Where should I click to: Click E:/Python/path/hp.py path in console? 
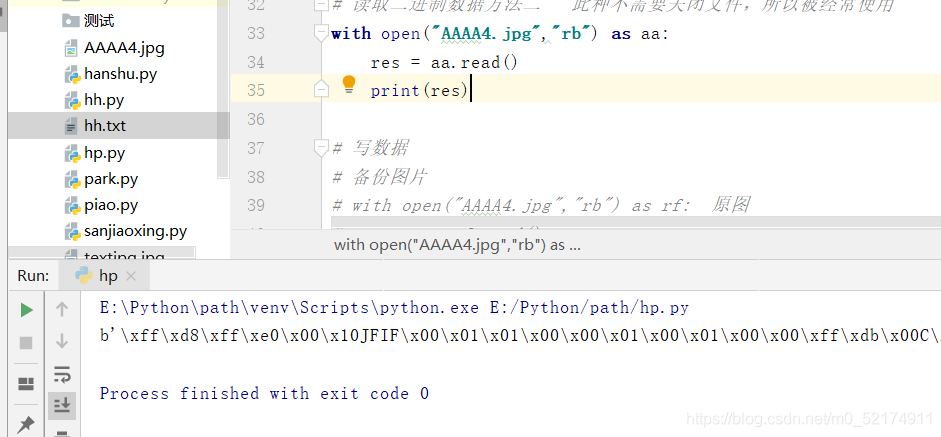pyautogui.click(x=589, y=309)
